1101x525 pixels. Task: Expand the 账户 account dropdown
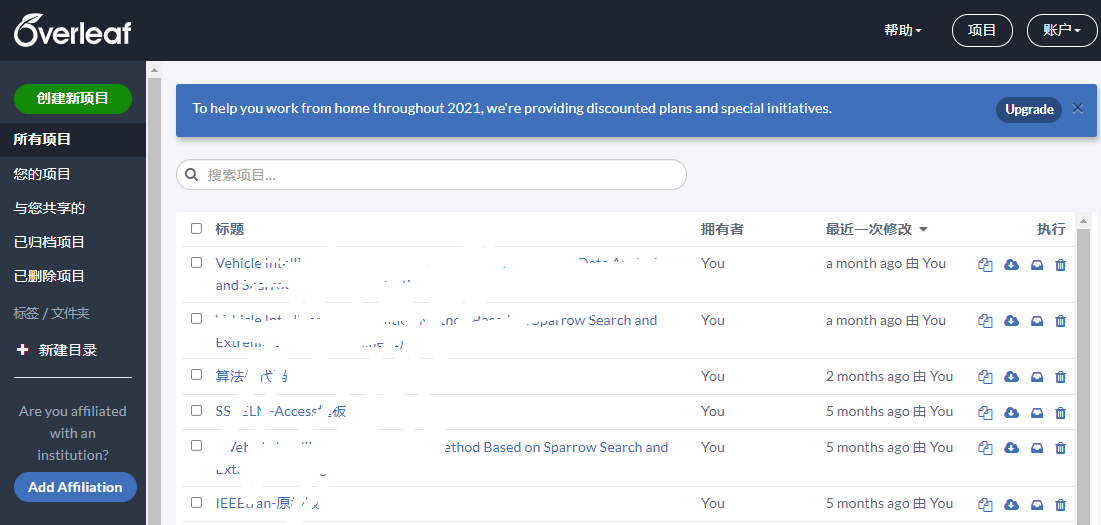1061,30
